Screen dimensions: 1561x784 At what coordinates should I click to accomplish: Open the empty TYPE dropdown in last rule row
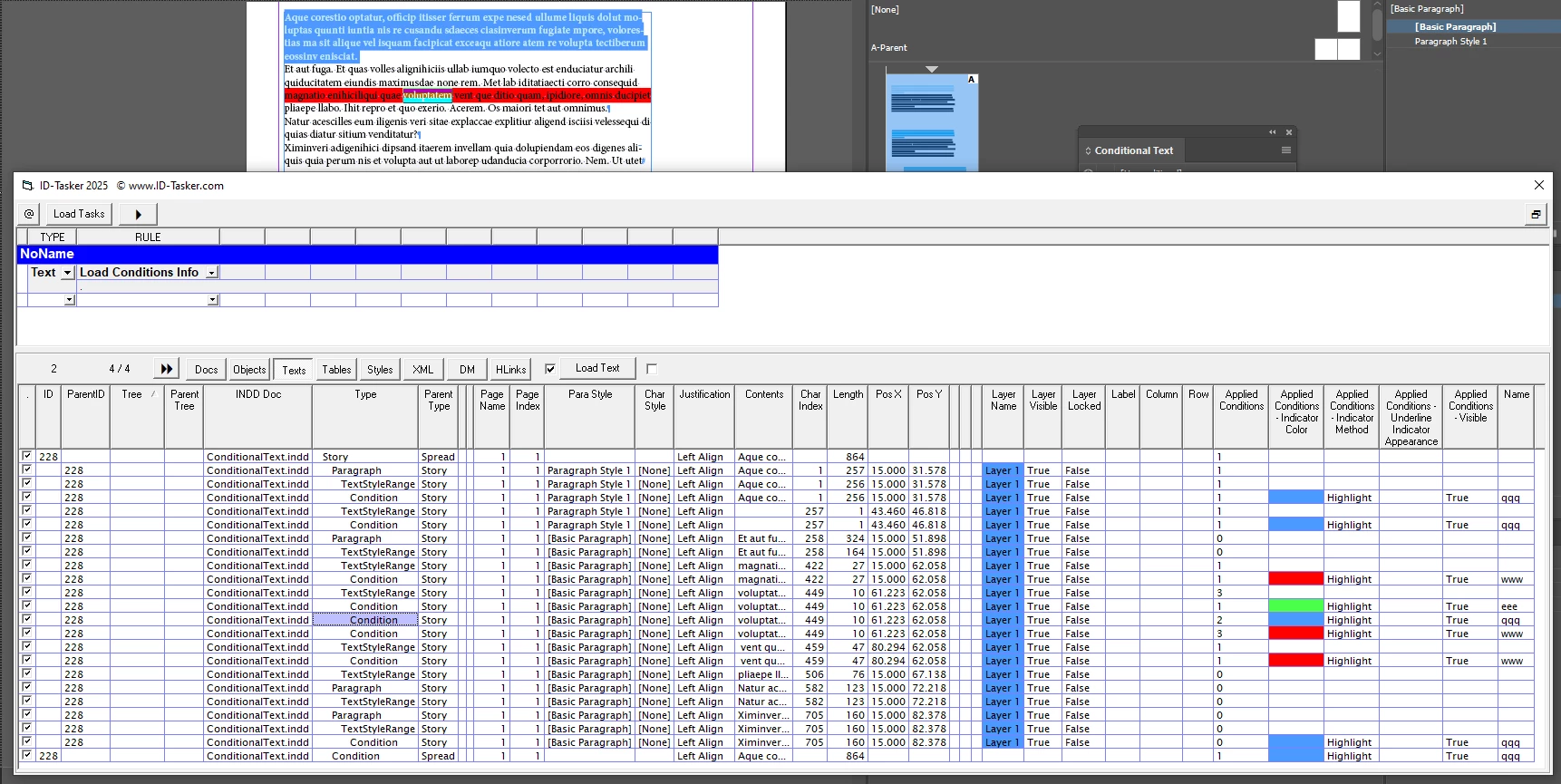69,300
